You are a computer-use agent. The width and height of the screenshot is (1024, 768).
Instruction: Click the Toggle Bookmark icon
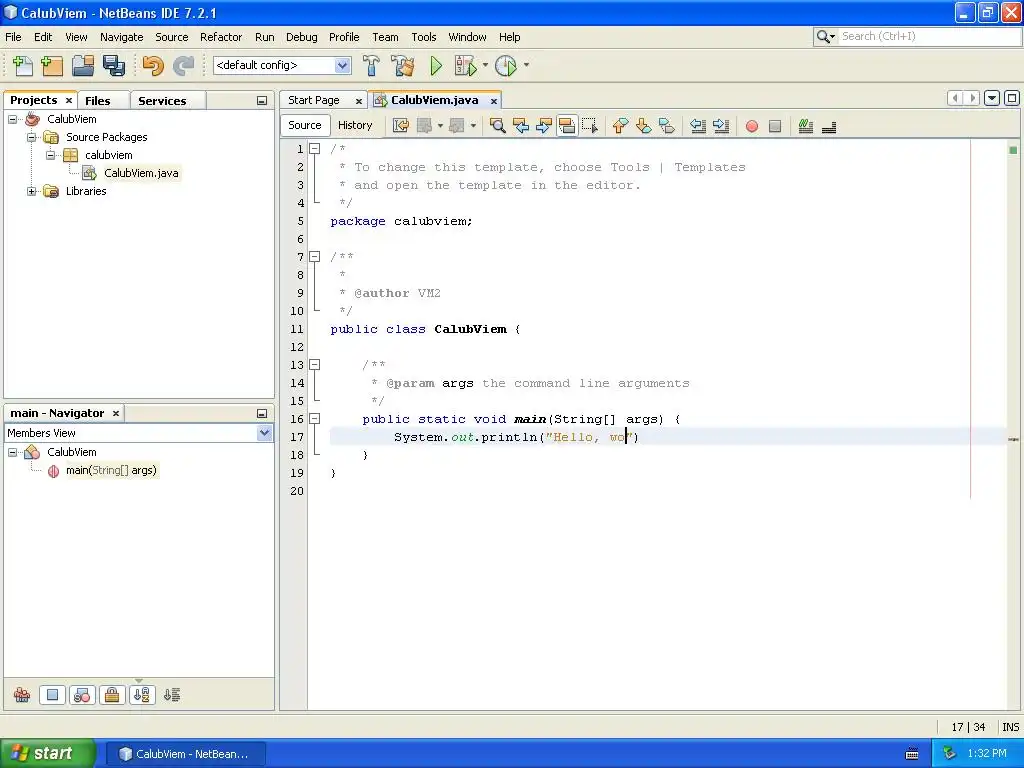pos(667,125)
